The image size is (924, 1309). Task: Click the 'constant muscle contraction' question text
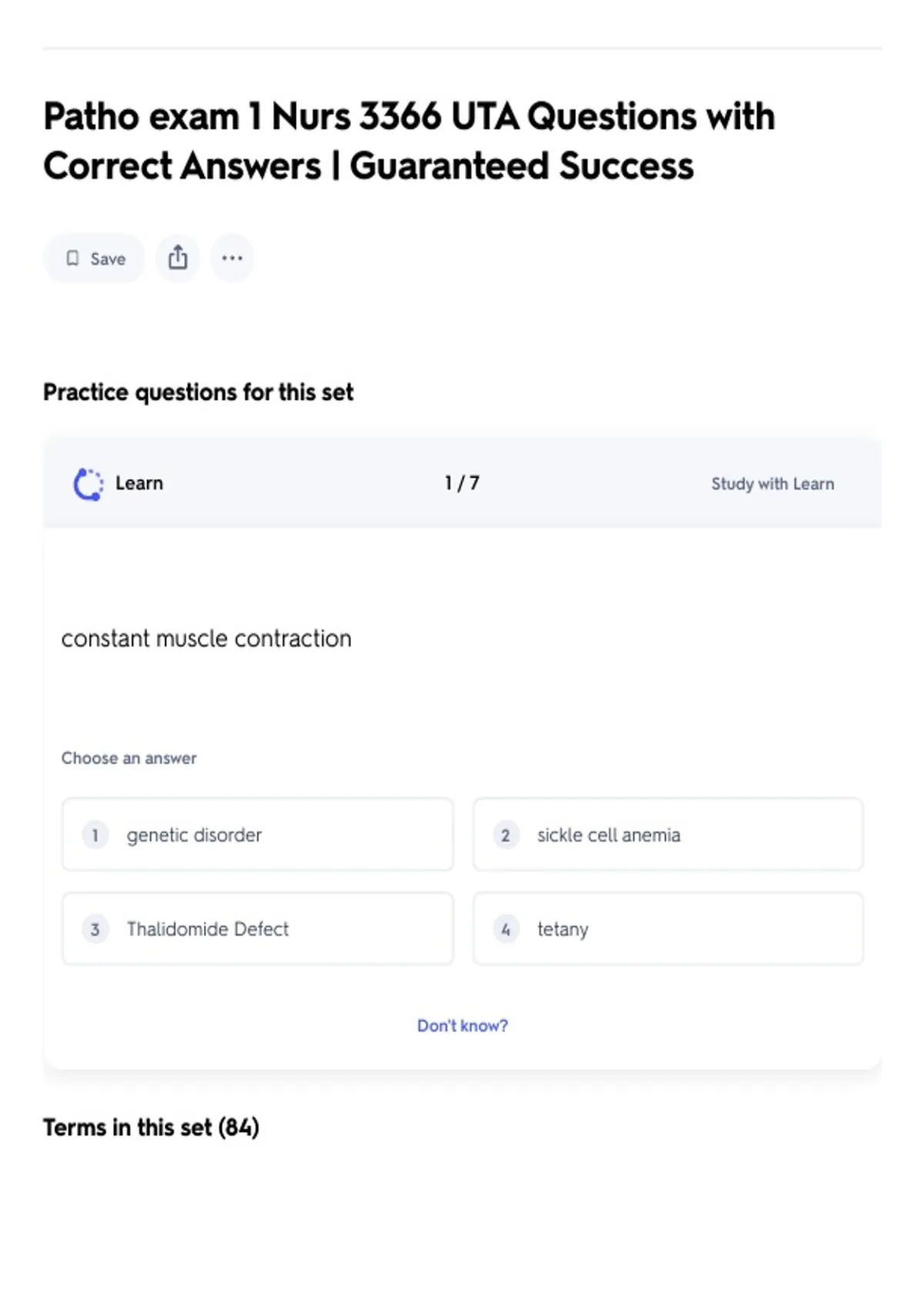point(206,639)
